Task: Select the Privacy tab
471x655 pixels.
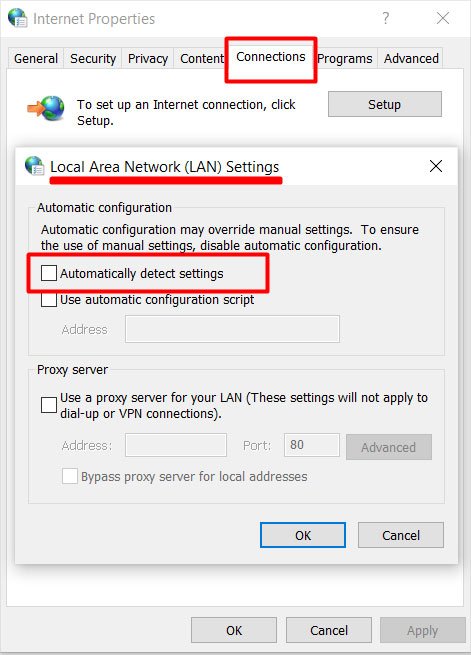Action: [x=148, y=58]
